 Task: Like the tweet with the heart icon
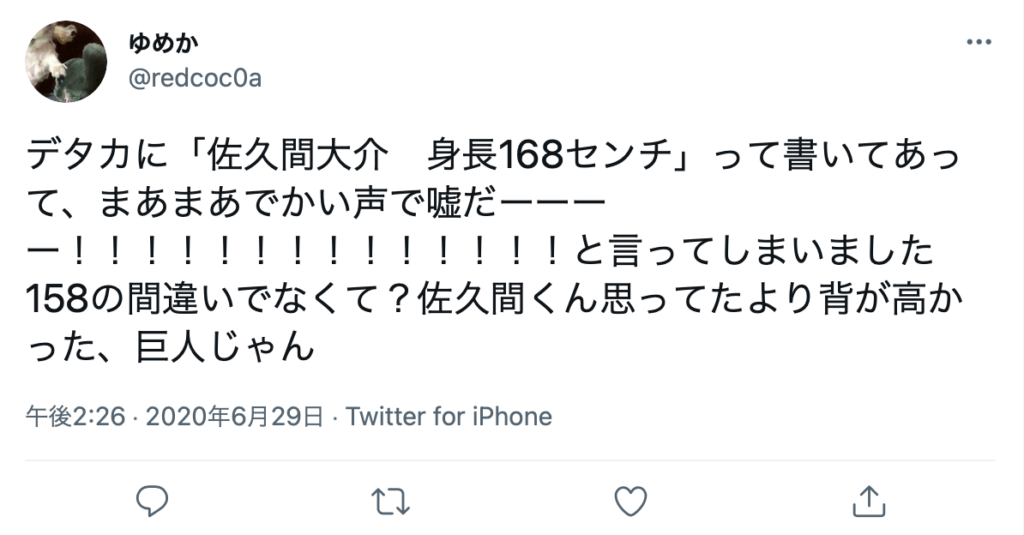pyautogui.click(x=631, y=502)
